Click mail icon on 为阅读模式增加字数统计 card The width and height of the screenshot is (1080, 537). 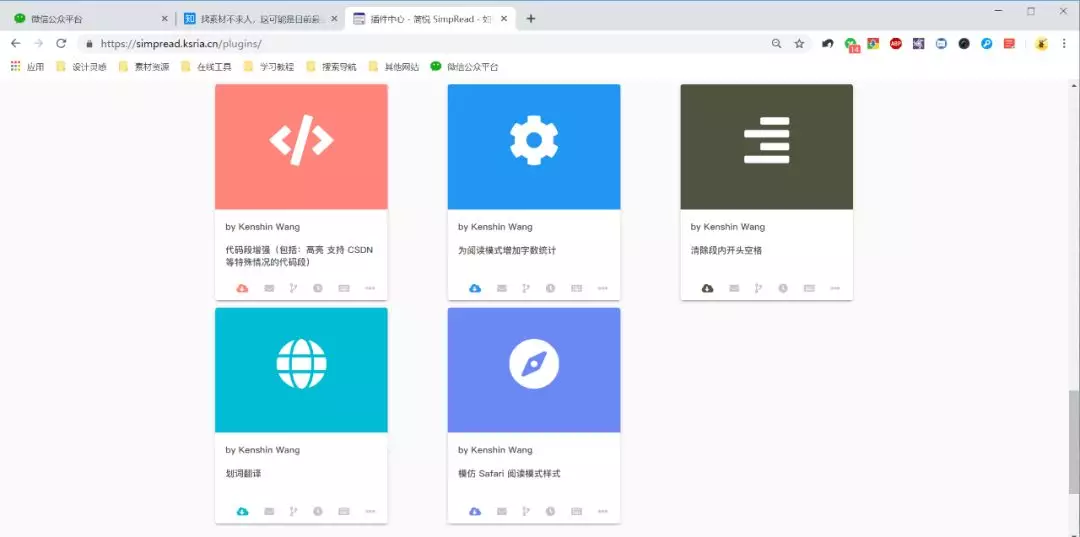click(x=502, y=288)
